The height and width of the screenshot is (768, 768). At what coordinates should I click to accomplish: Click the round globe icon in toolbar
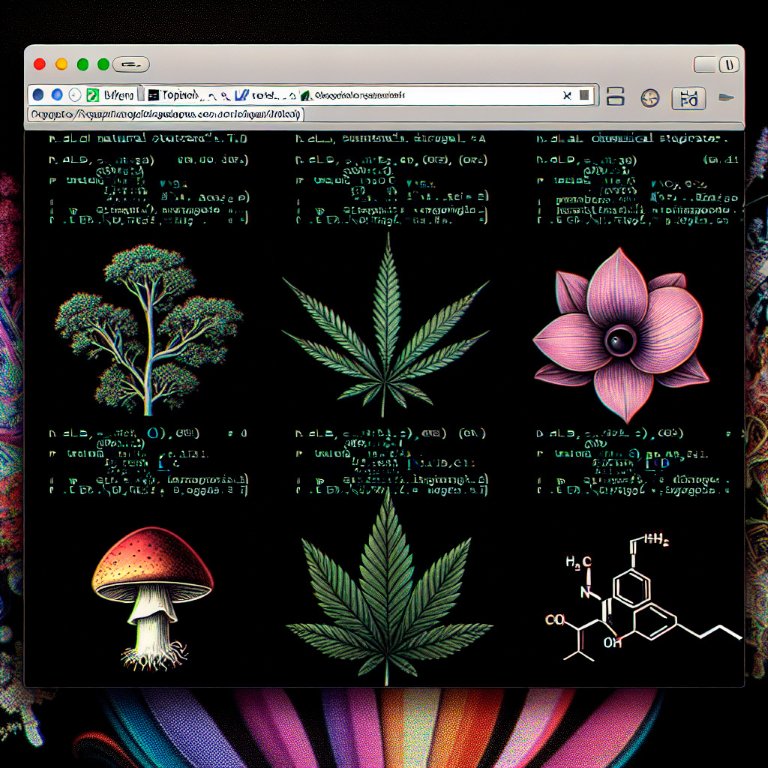pyautogui.click(x=649, y=97)
